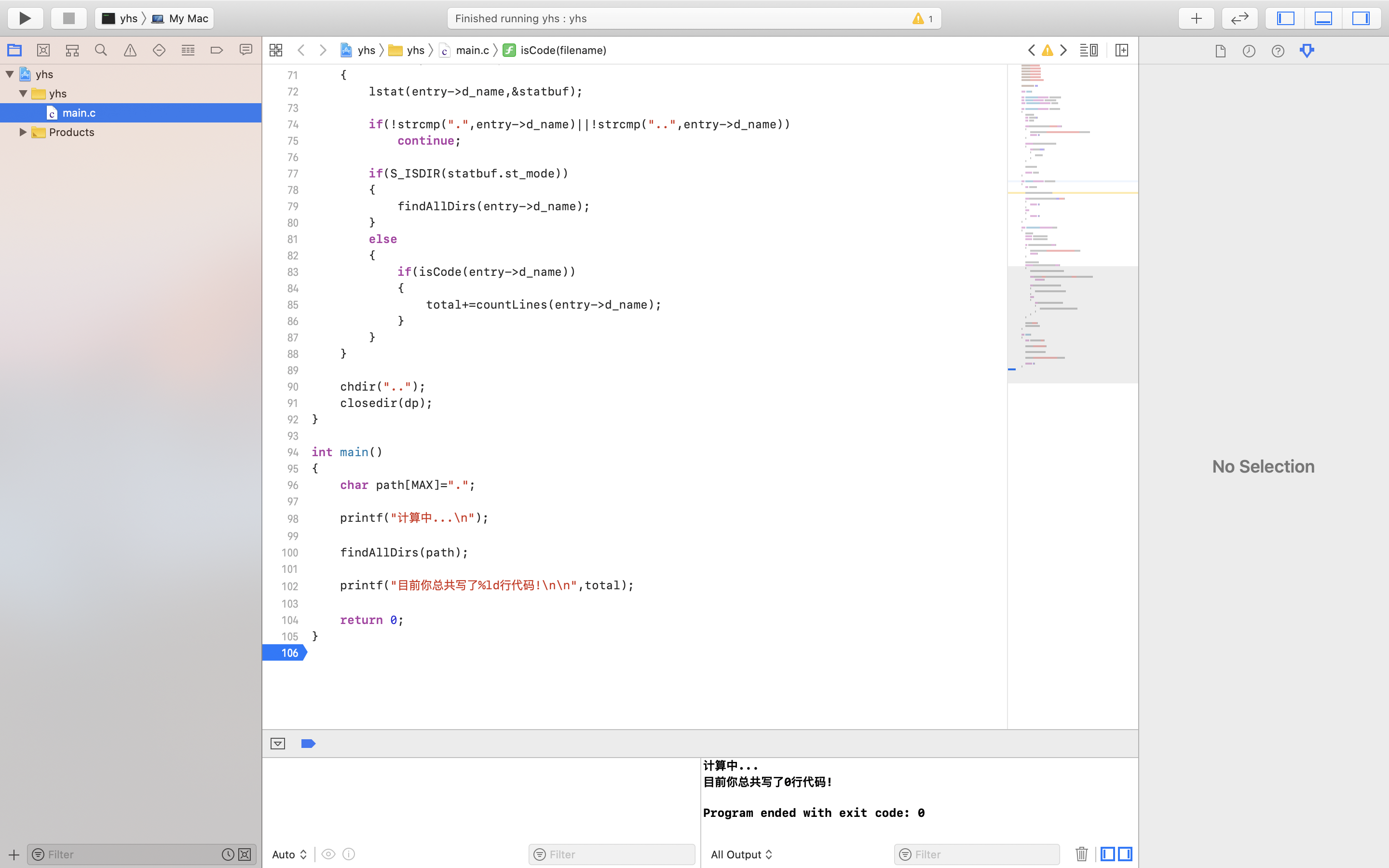Show the Issue navigator
The height and width of the screenshot is (868, 1389).
(x=130, y=51)
